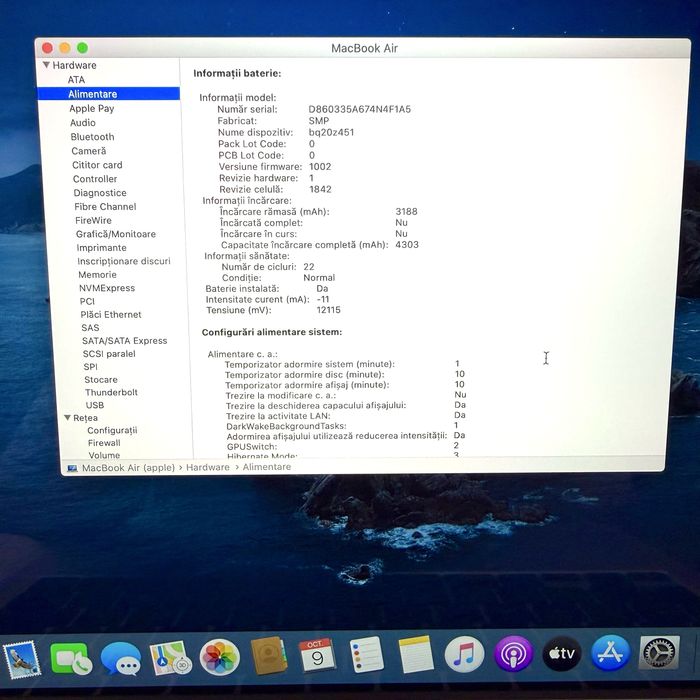Click the Fabricat value SMP
The height and width of the screenshot is (700, 700).
point(319,121)
